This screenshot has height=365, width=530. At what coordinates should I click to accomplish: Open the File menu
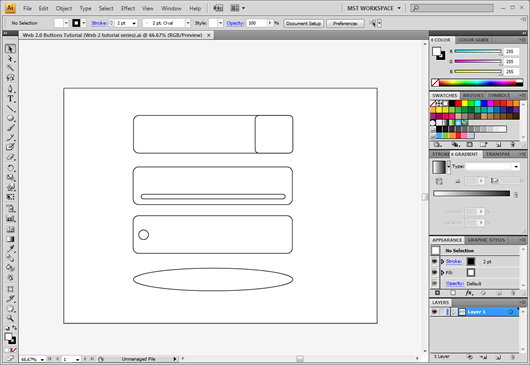point(27,8)
